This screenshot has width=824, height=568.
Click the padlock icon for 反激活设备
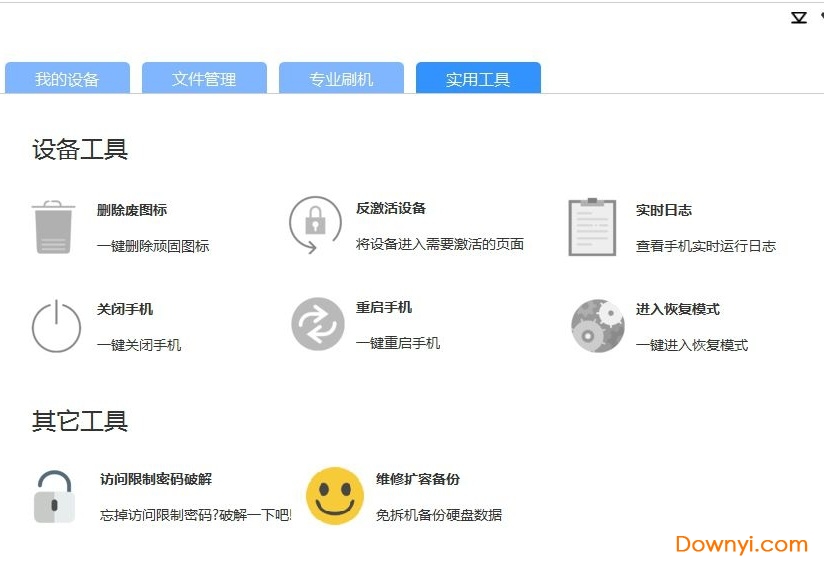click(x=315, y=224)
